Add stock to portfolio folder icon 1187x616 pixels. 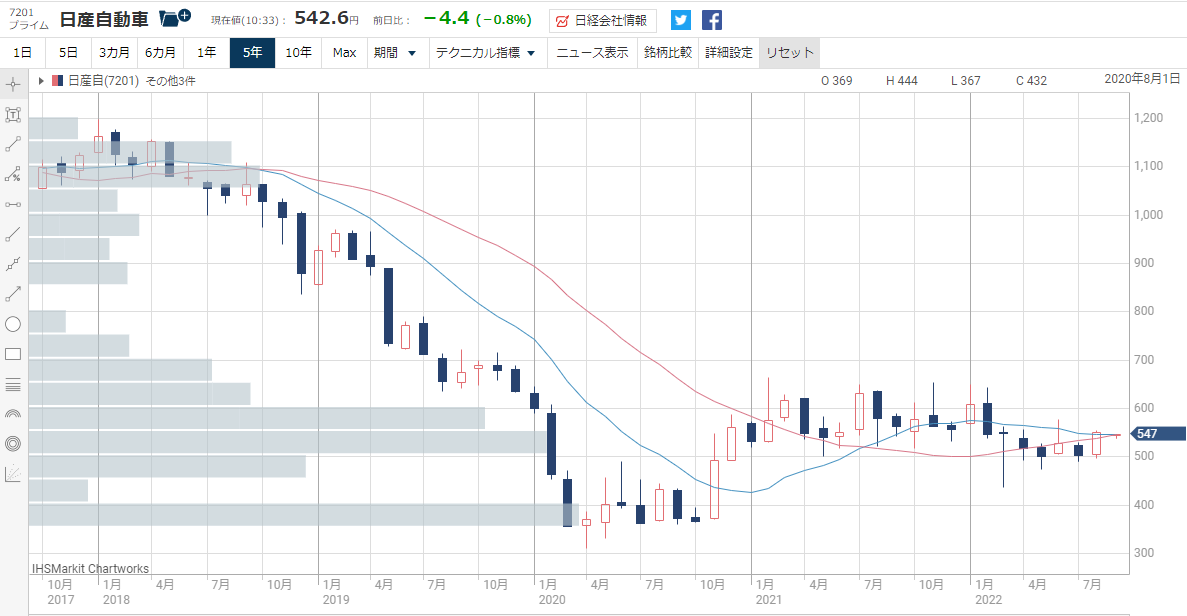(175, 18)
